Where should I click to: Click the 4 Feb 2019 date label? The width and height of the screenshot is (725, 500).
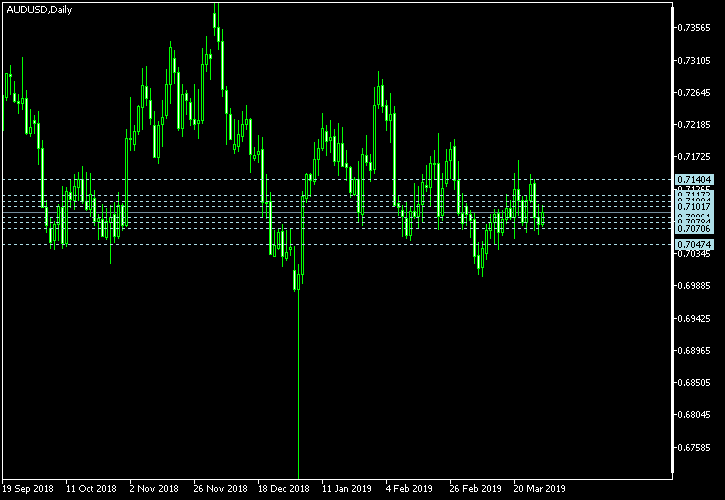pos(409,489)
